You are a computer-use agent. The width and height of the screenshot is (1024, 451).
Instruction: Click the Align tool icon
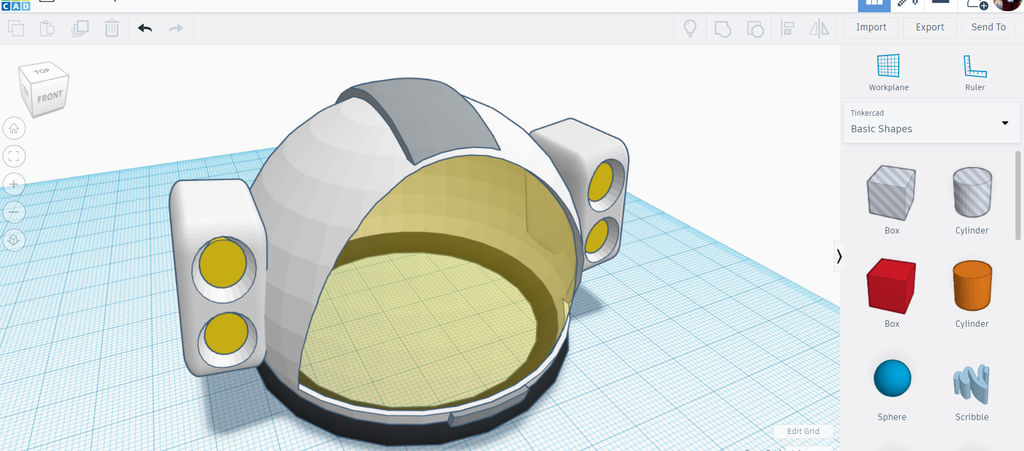tap(788, 29)
